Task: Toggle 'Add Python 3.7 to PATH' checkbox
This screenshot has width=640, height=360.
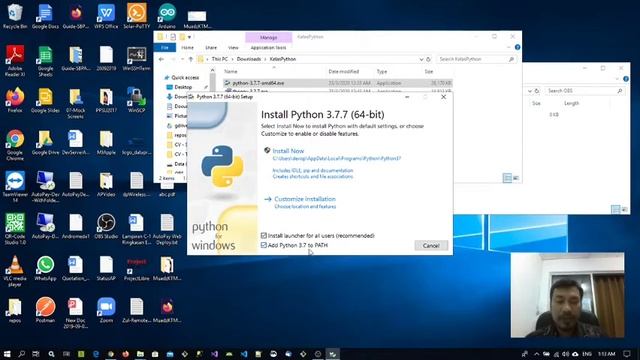Action: pyautogui.click(x=264, y=245)
